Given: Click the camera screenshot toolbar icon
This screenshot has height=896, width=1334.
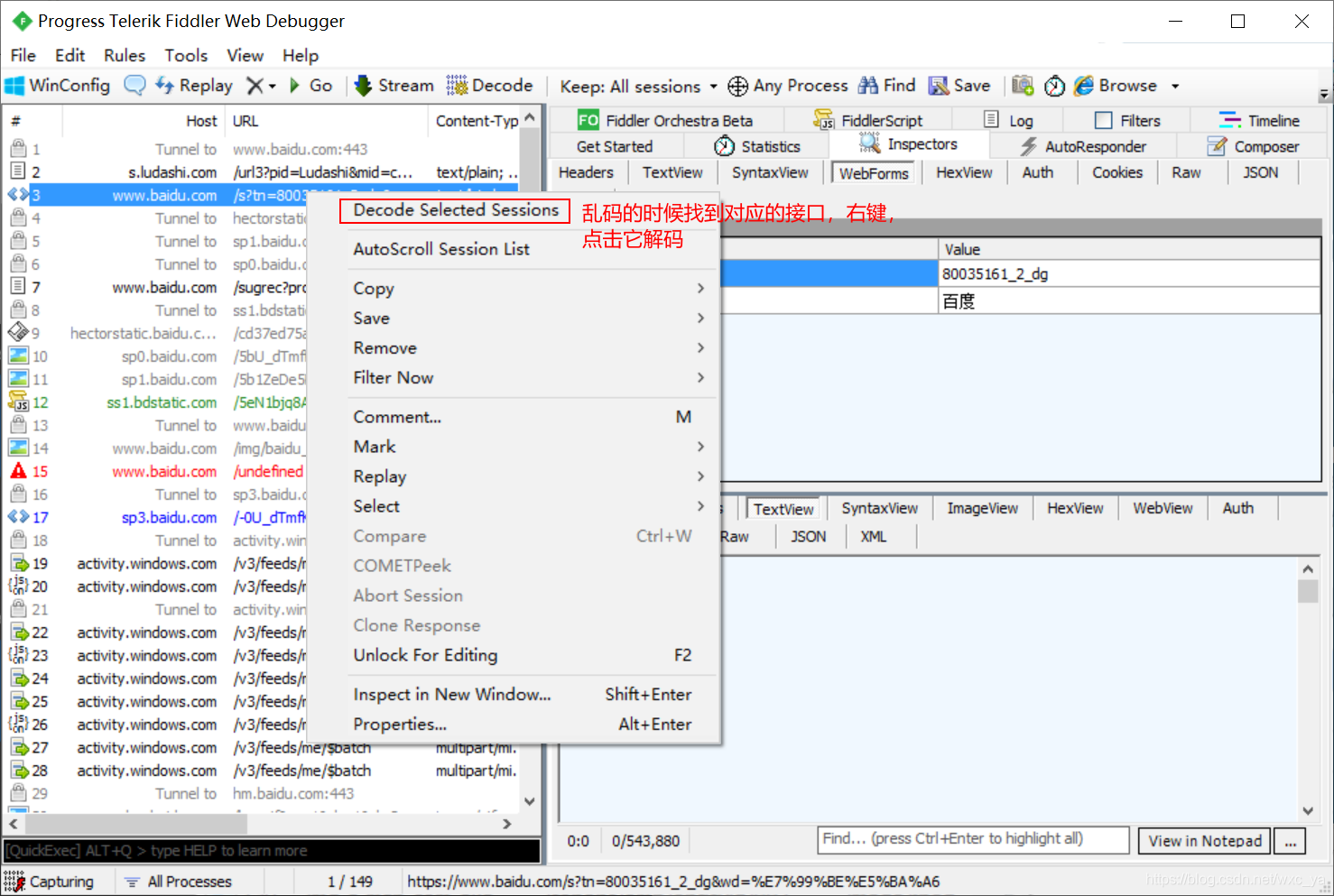Looking at the screenshot, I should point(1023,86).
